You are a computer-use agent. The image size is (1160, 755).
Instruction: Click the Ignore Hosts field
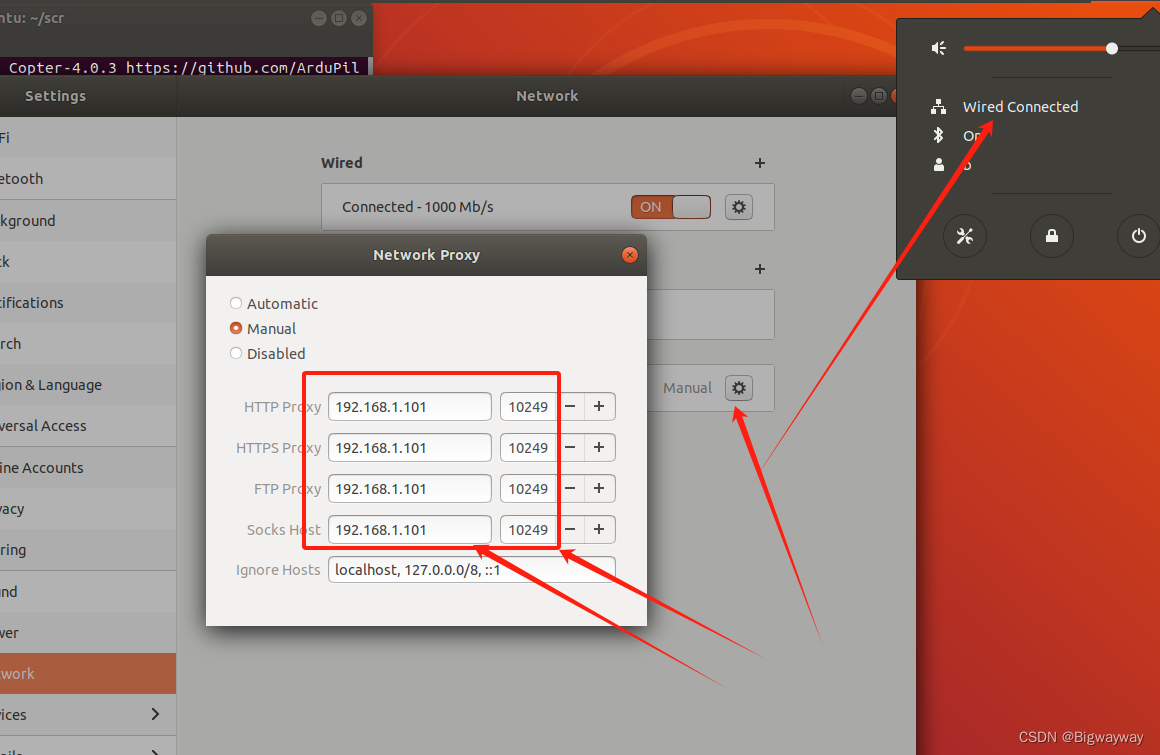point(472,570)
